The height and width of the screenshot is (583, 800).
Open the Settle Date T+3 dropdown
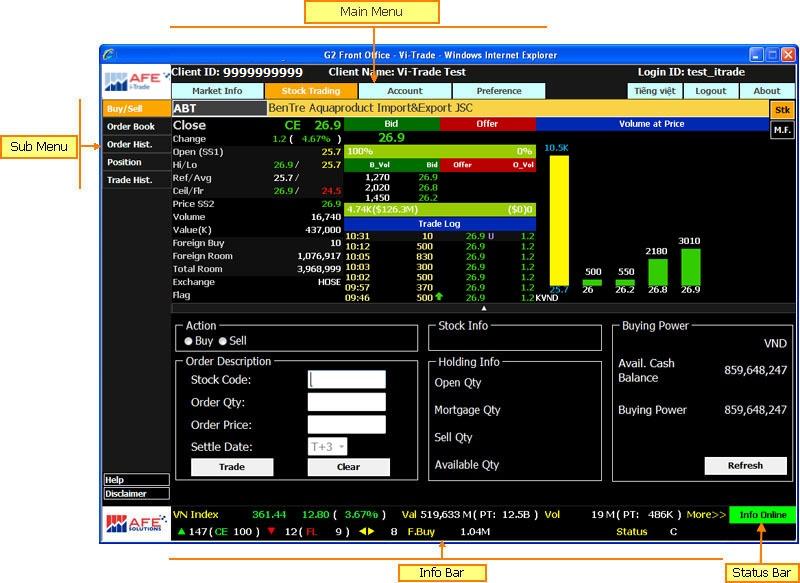328,447
